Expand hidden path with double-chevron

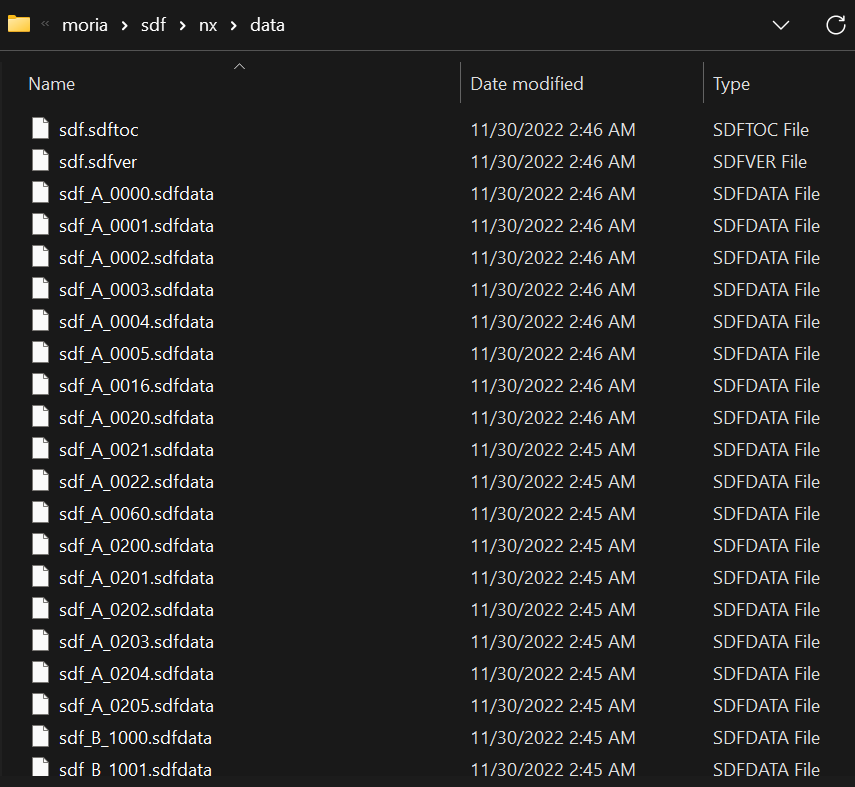[46, 23]
